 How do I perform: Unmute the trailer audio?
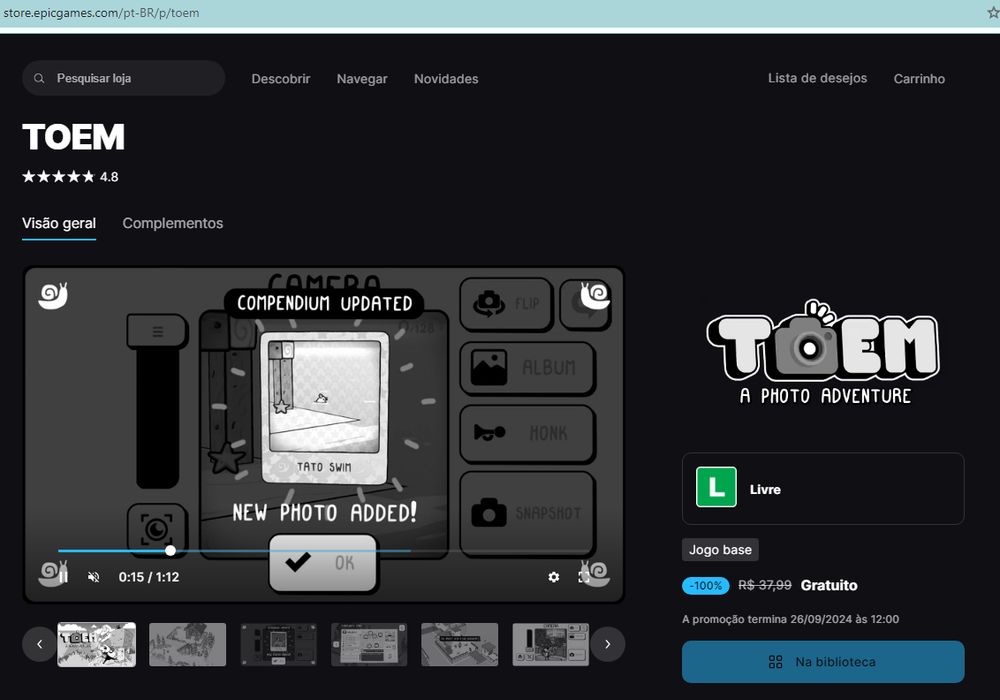pyautogui.click(x=94, y=577)
